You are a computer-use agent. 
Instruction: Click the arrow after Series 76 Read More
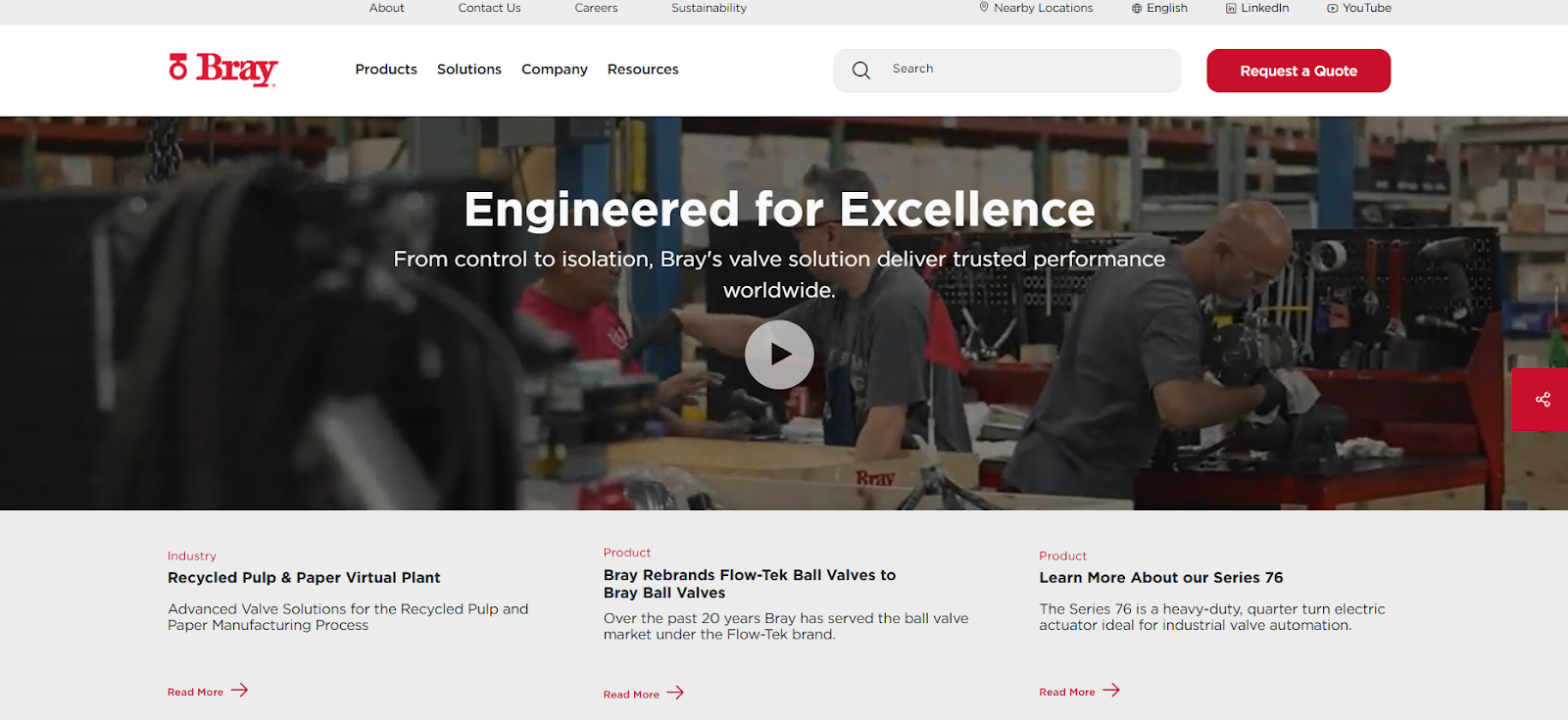click(x=1111, y=691)
